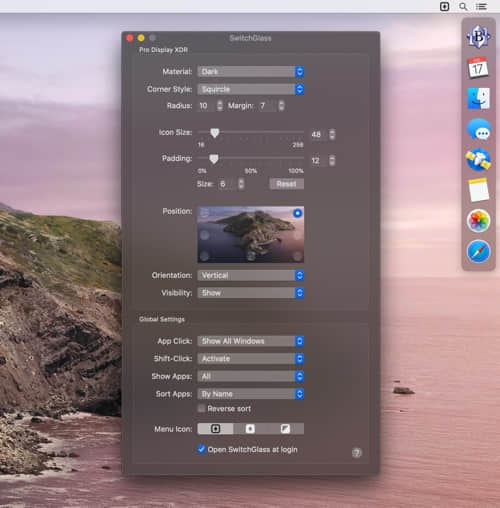Screen dimensions: 500x508
Task: Open the Show Apps dropdown set to All
Action: click(x=251, y=376)
